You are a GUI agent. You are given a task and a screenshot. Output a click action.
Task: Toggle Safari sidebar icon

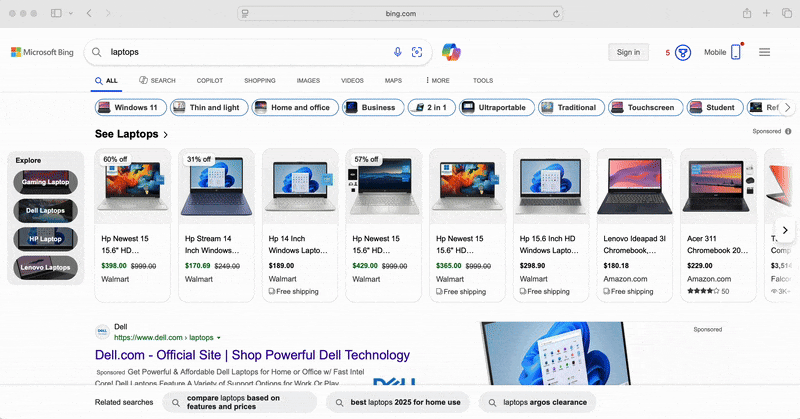coord(56,13)
